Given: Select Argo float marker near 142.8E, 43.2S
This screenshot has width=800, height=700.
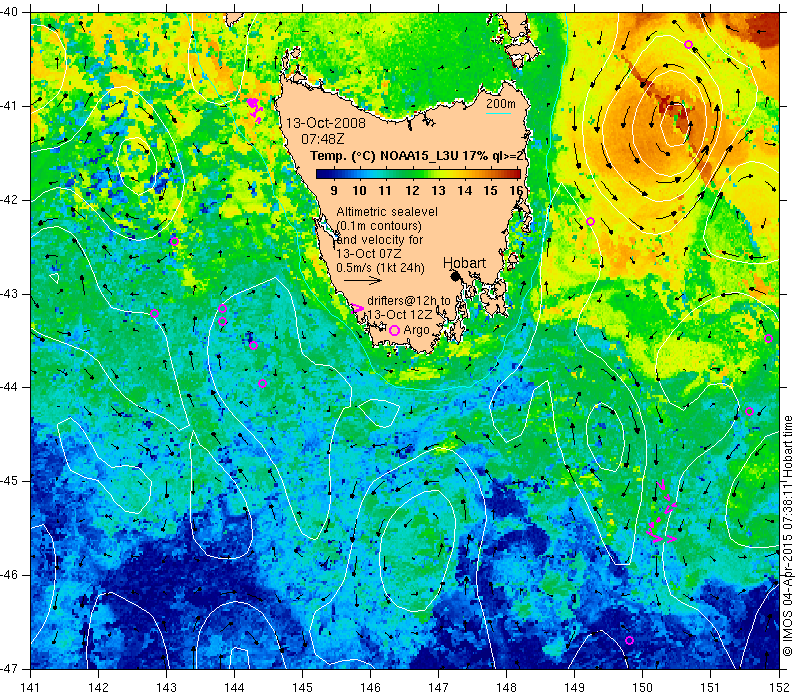Looking at the screenshot, I should 155,313.
